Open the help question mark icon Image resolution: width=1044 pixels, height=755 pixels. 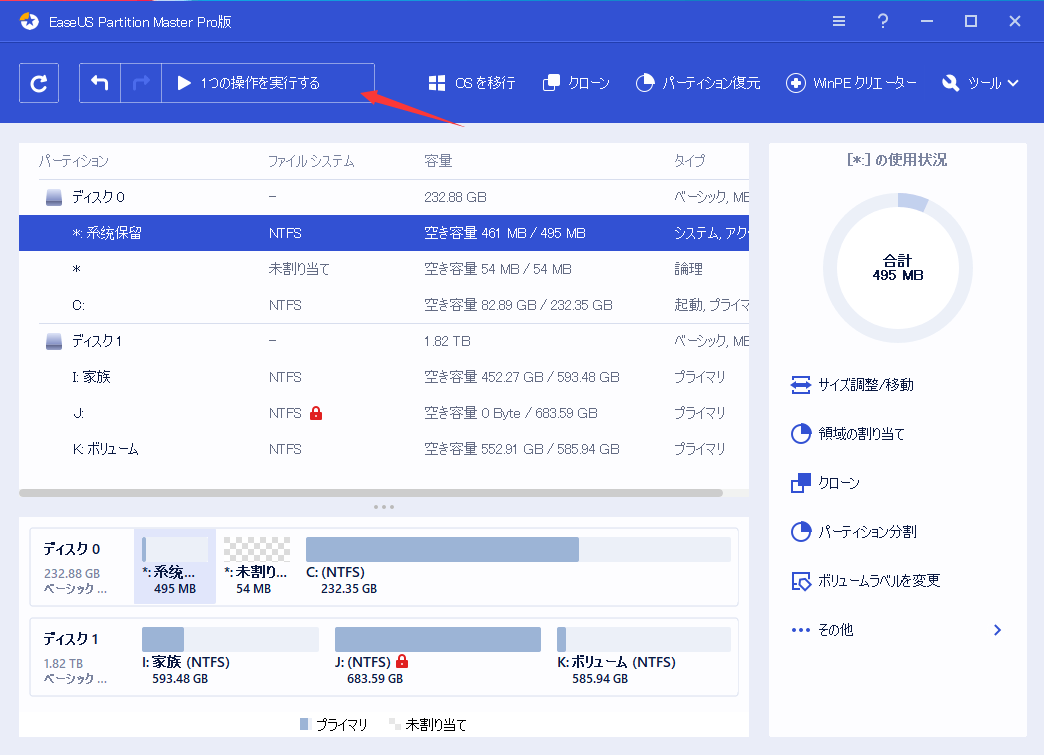tap(883, 21)
